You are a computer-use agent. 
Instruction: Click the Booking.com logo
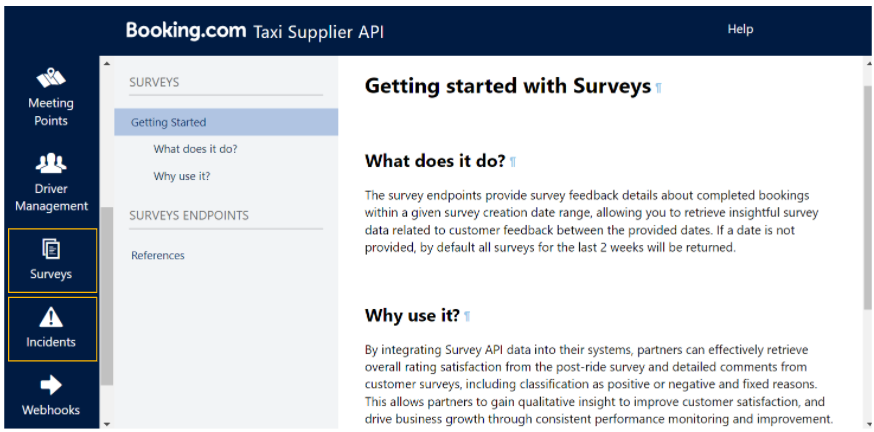[x=186, y=30]
